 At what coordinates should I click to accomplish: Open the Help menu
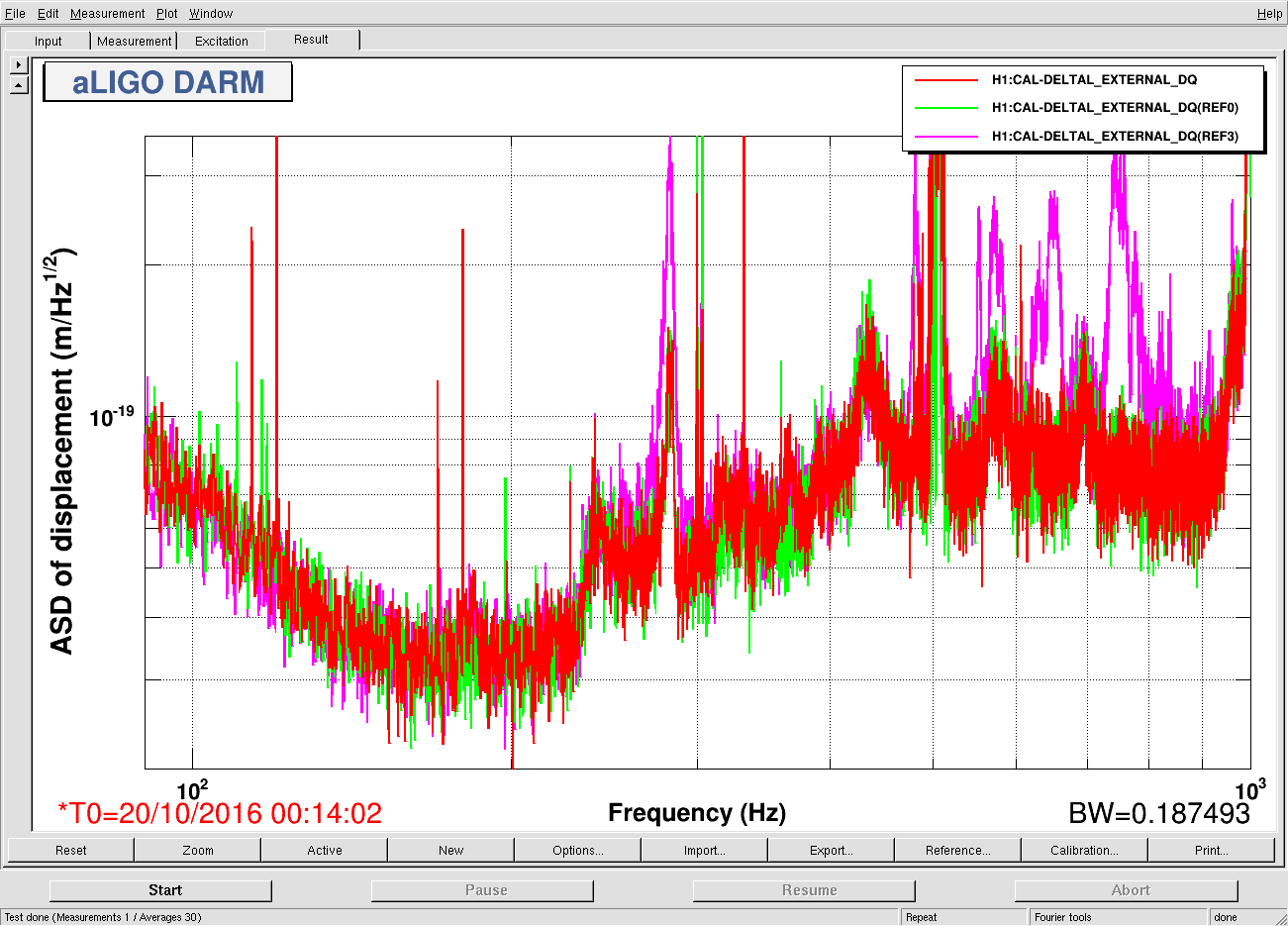click(1270, 13)
